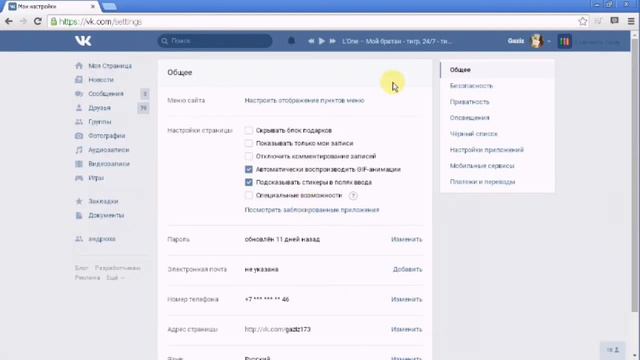The height and width of the screenshot is (360, 640).
Task: Open Chrome hamburger menu
Action: pyautogui.click(x=631, y=21)
